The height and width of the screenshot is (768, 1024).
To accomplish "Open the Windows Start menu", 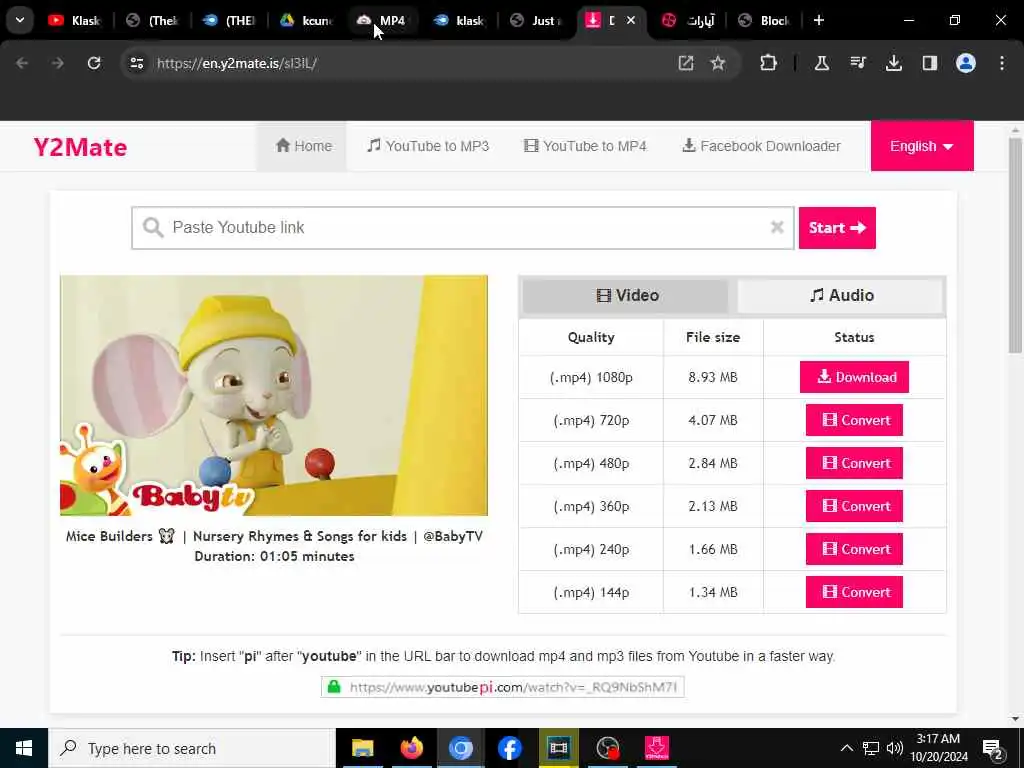I will pyautogui.click(x=24, y=748).
